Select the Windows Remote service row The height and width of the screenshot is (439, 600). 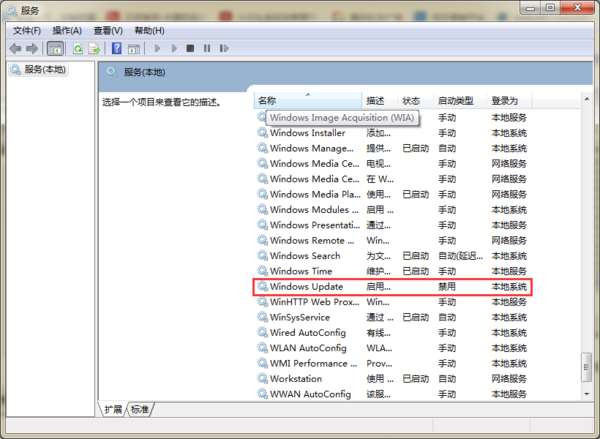pos(392,240)
